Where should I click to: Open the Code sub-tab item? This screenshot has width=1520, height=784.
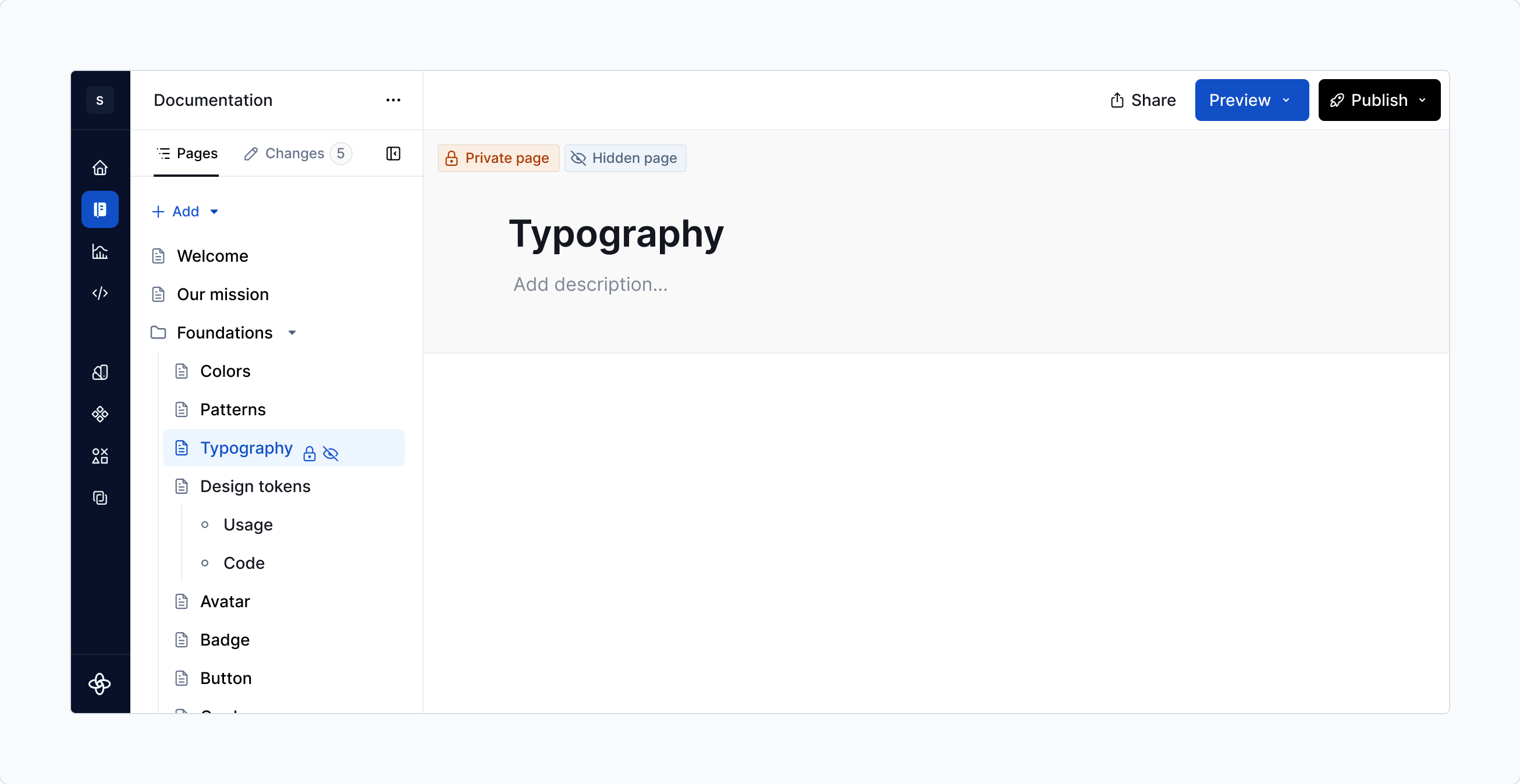click(x=244, y=563)
